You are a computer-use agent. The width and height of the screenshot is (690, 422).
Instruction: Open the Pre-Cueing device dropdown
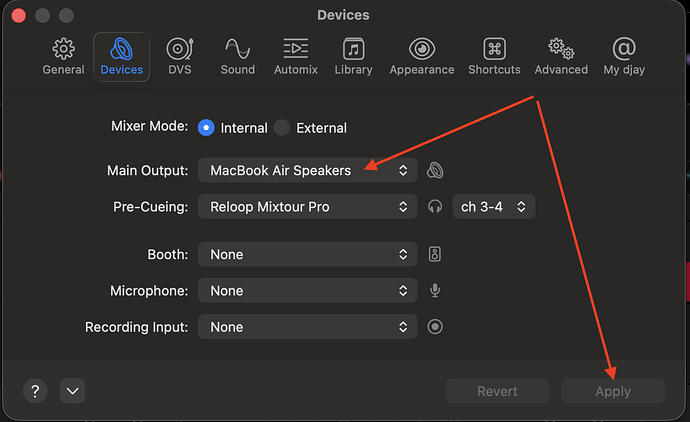click(308, 206)
